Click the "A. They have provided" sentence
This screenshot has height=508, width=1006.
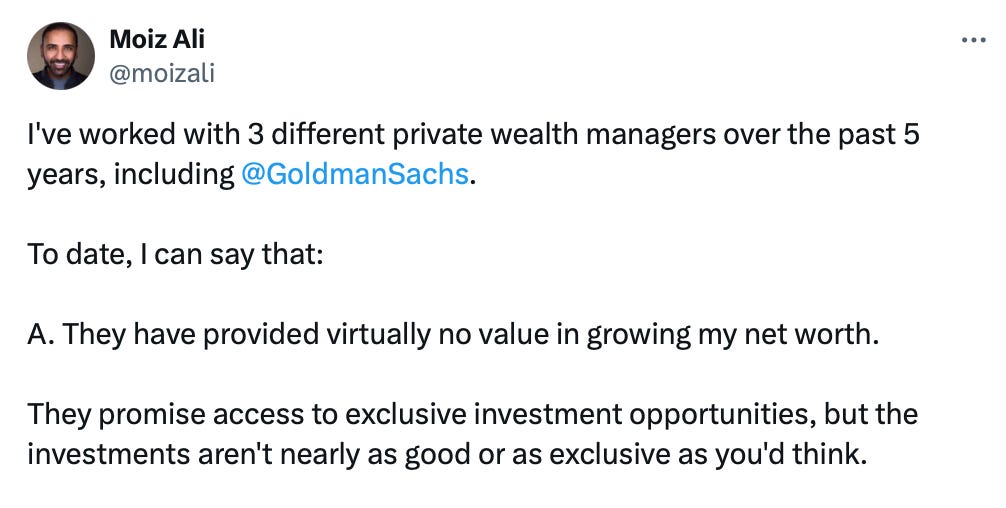coord(452,335)
